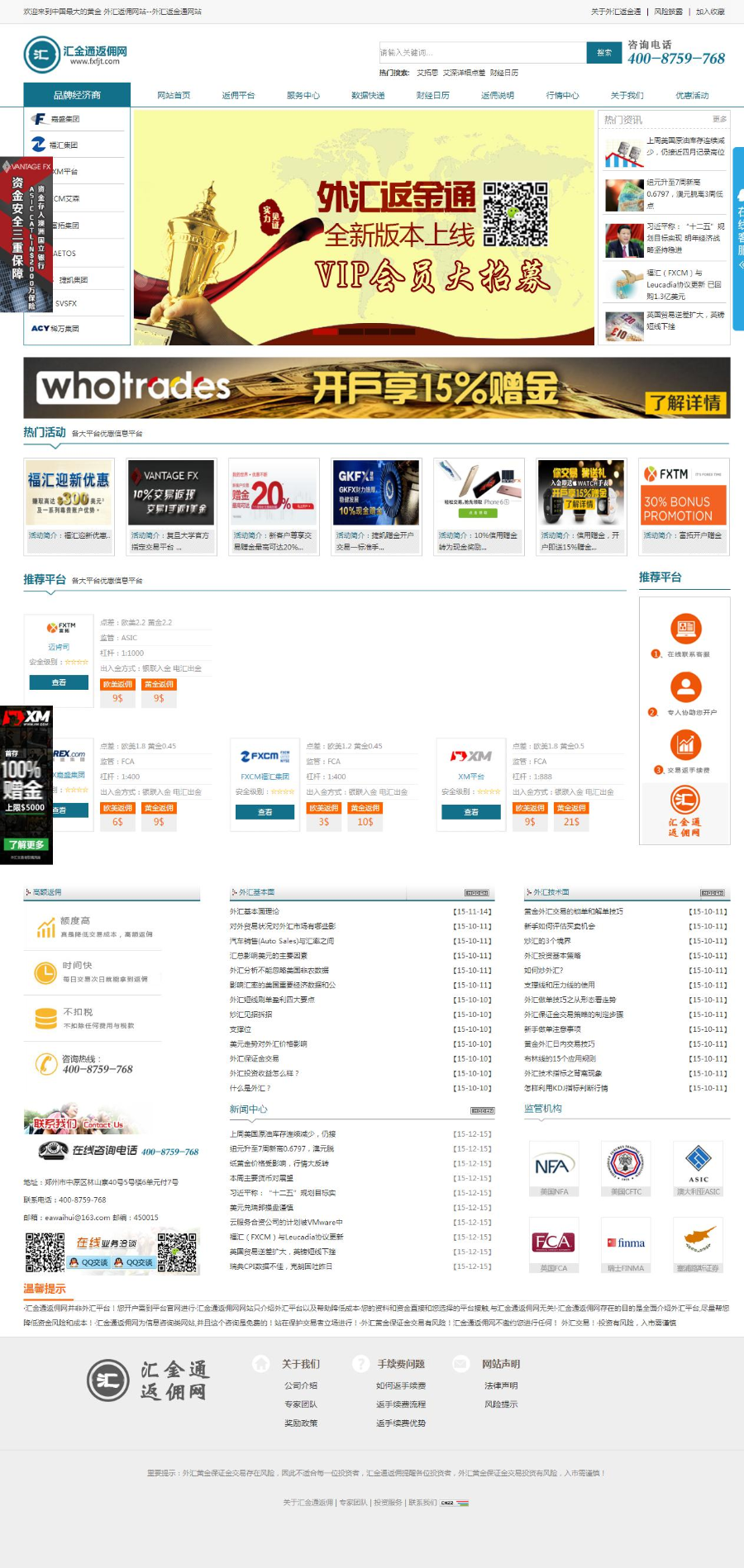
Task: Click the 不扣税 coins stack icon
Action: 45,1019
